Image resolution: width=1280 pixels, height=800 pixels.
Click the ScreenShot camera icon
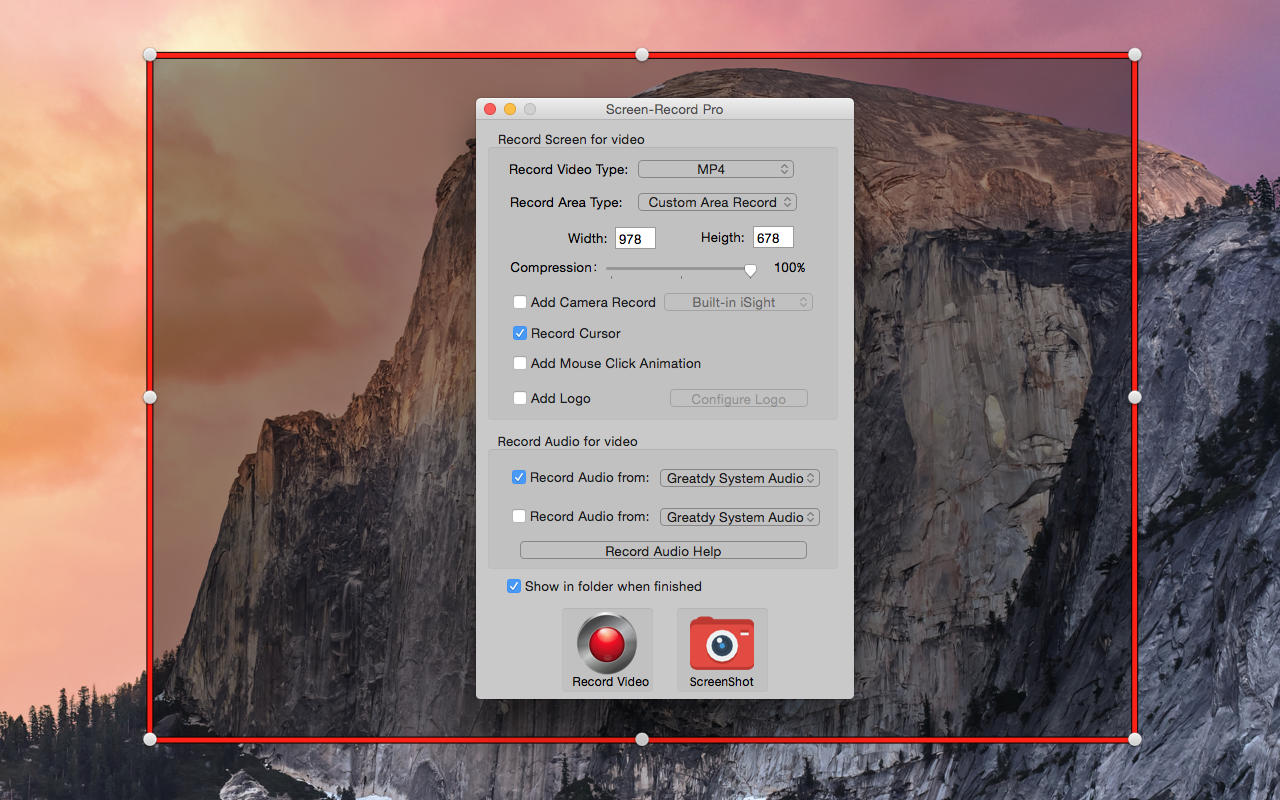click(722, 643)
